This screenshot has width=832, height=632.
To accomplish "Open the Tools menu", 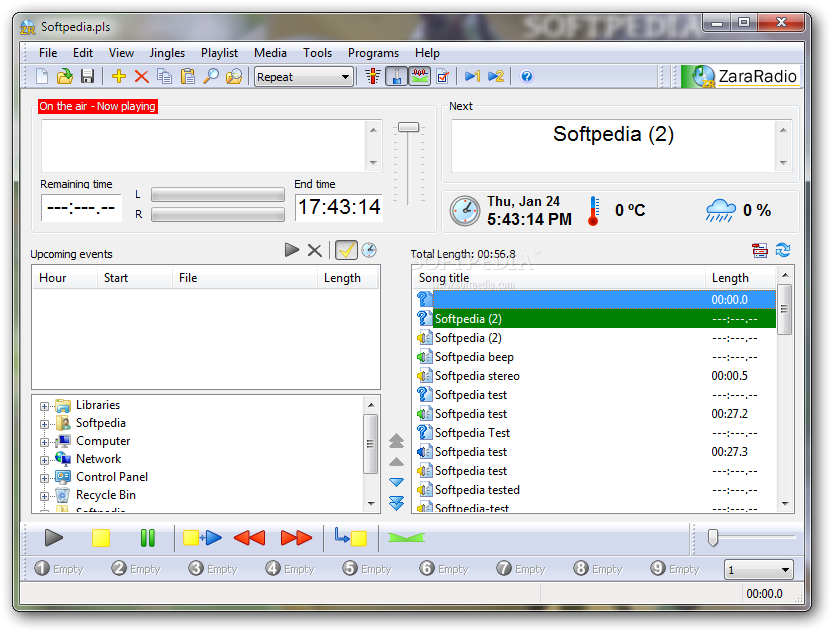I will point(317,53).
